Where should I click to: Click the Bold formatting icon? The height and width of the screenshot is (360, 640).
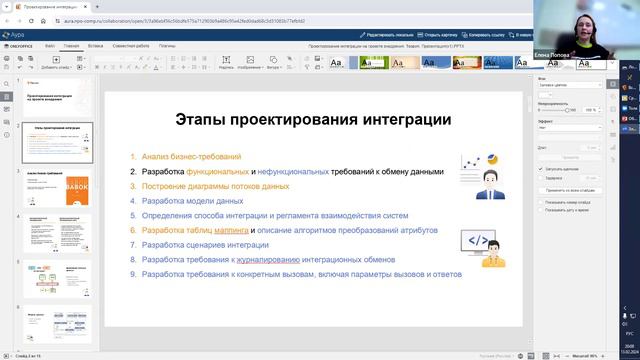(x=97, y=67)
